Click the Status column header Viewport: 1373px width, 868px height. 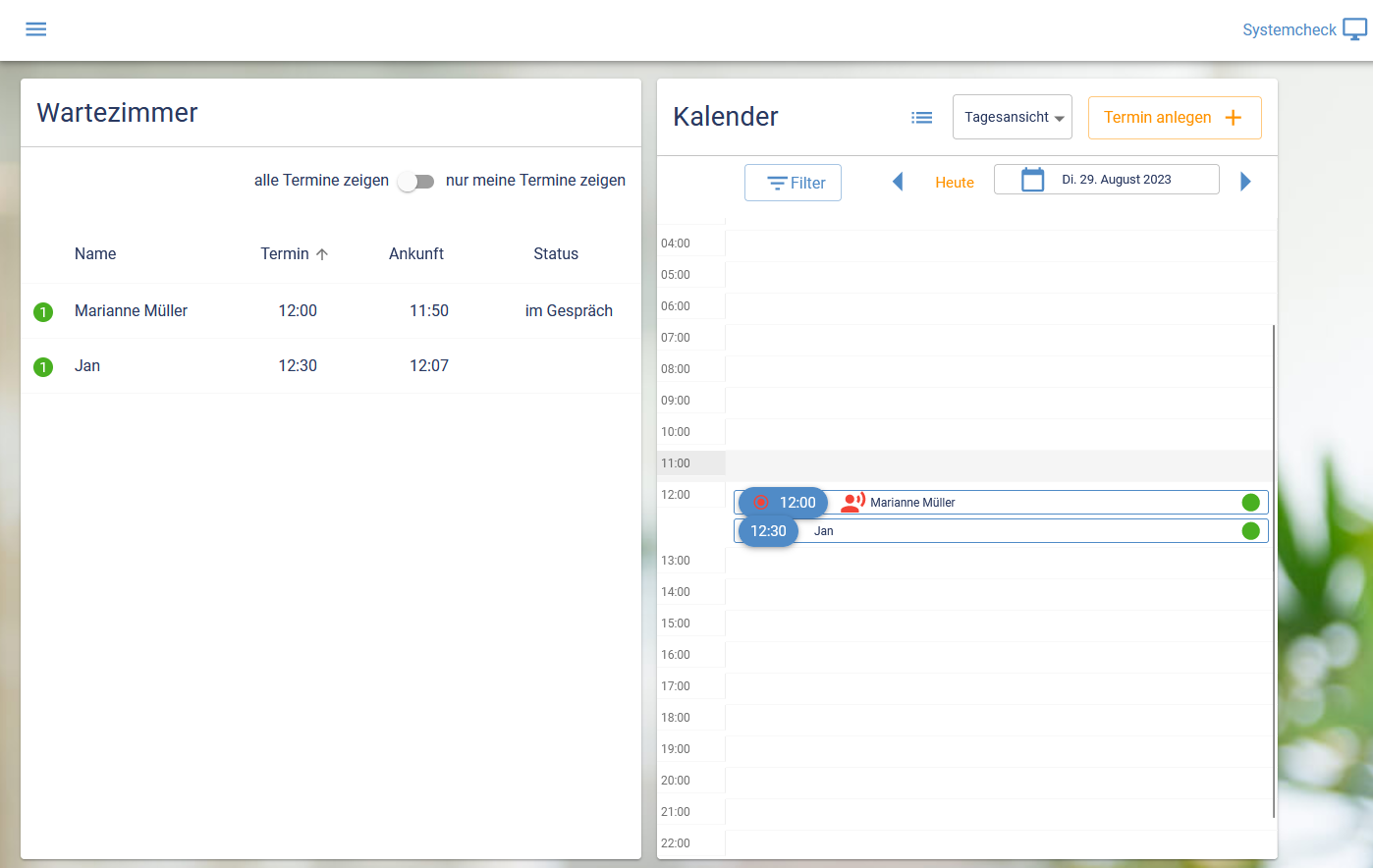point(555,254)
